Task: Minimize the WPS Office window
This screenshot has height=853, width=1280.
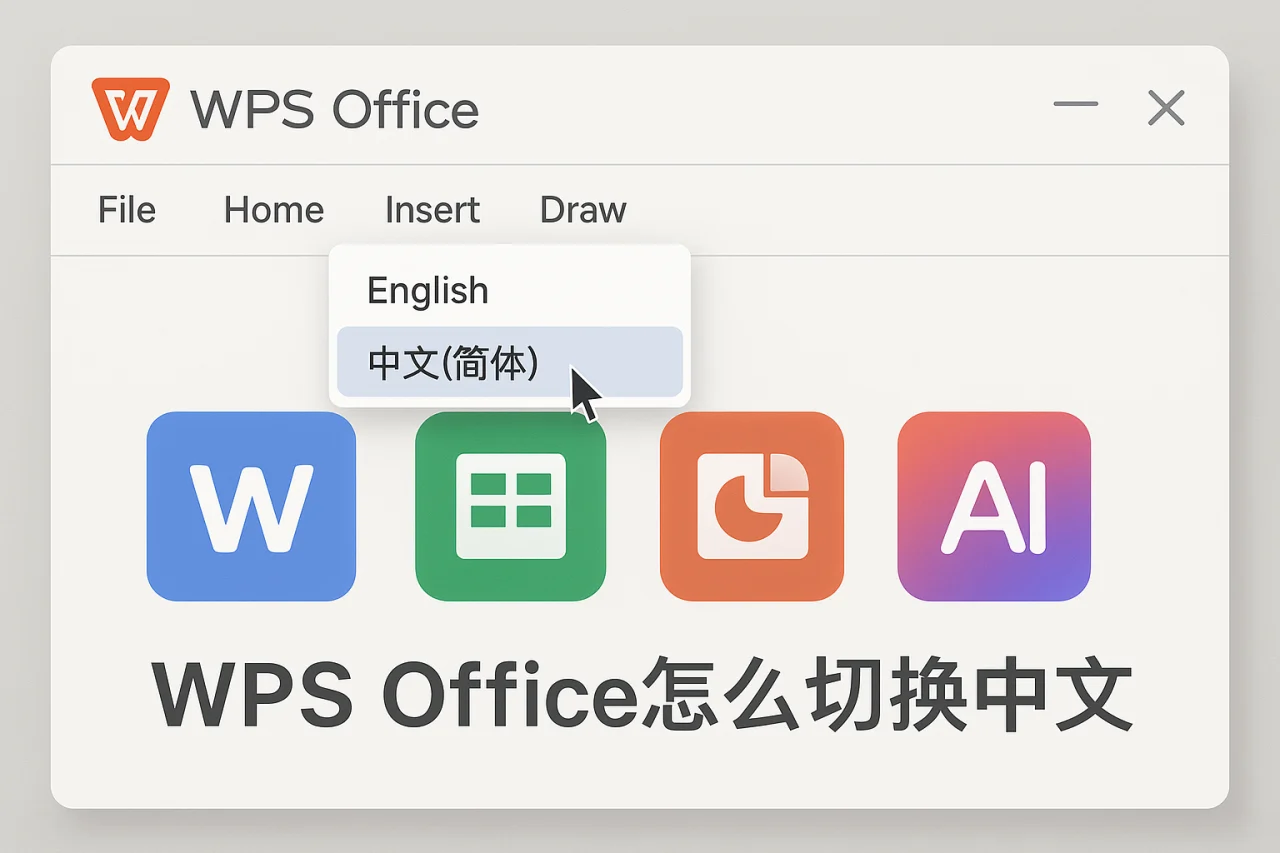Action: coord(1075,104)
